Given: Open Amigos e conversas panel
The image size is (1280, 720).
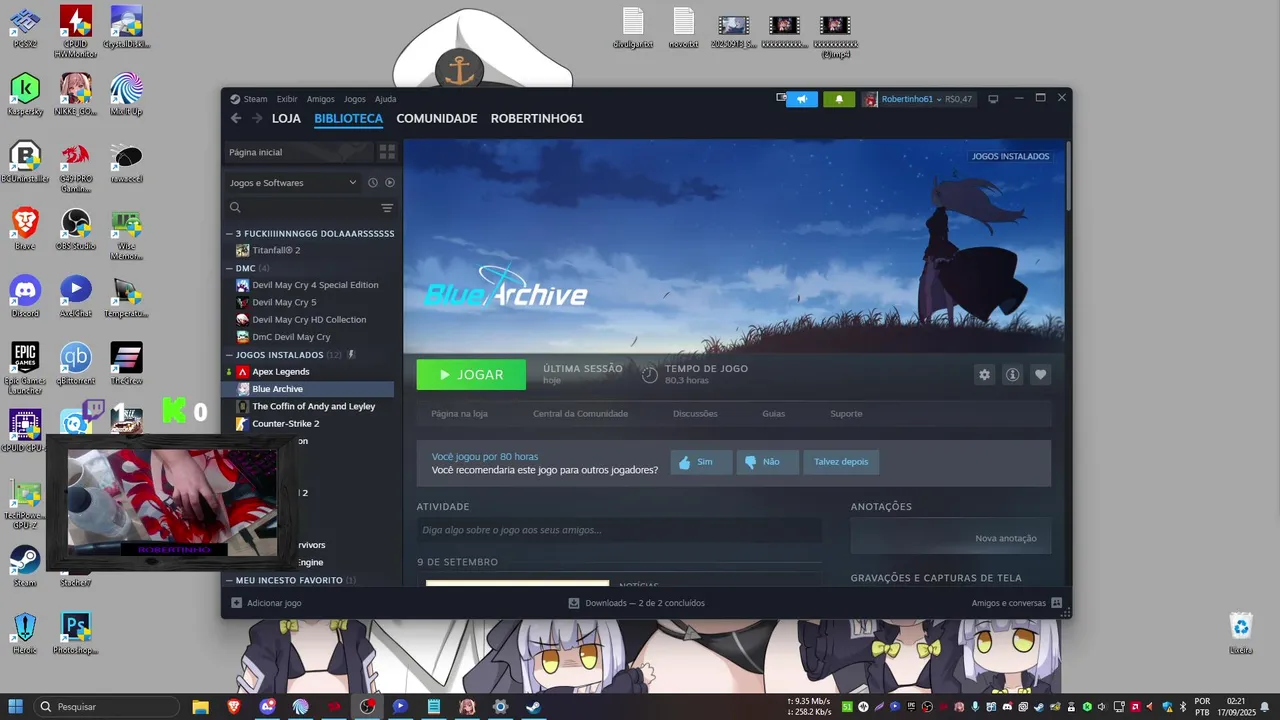Looking at the screenshot, I should point(1016,603).
